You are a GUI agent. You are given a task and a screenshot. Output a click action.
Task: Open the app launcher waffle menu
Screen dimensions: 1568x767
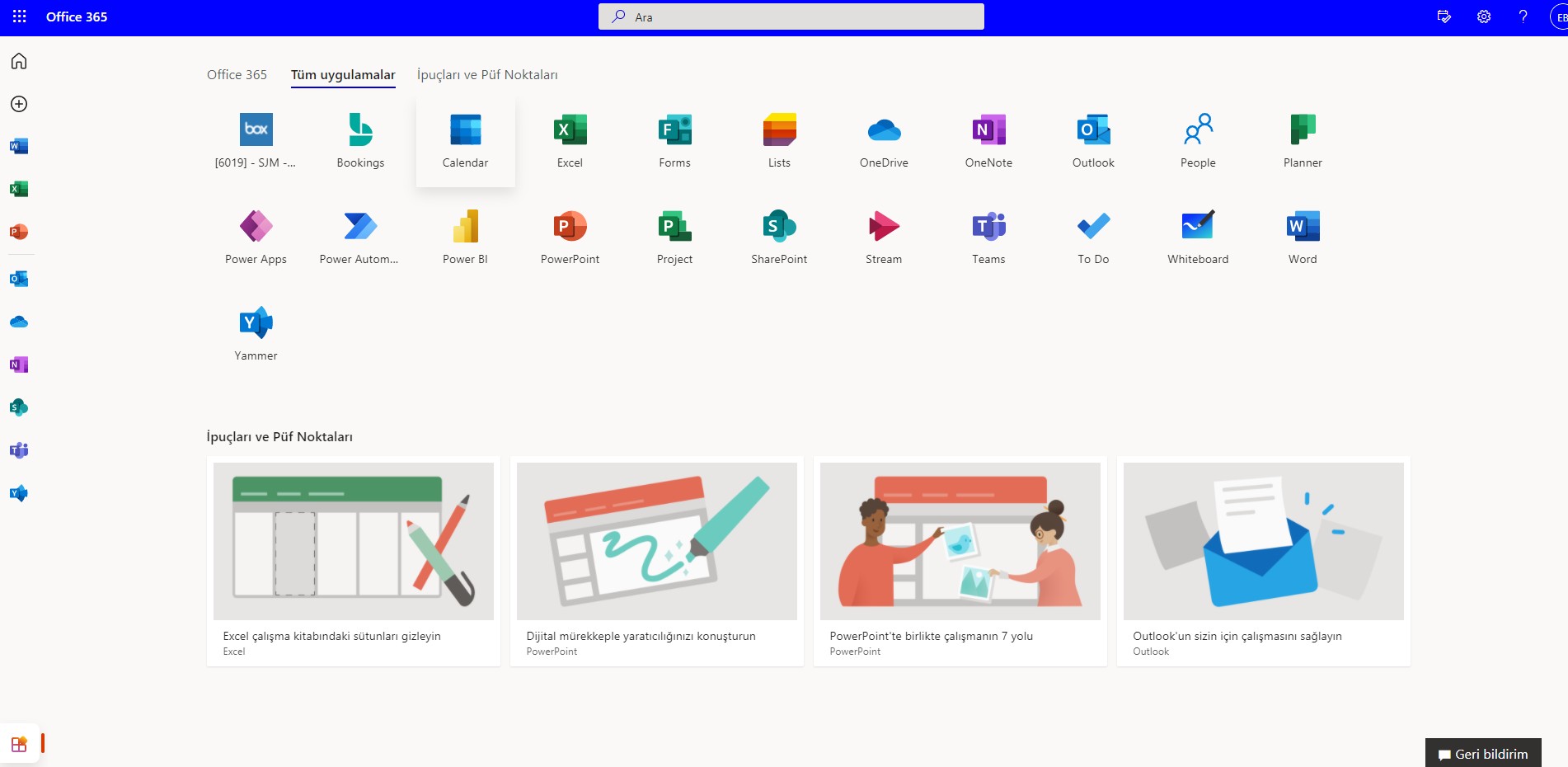click(20, 16)
